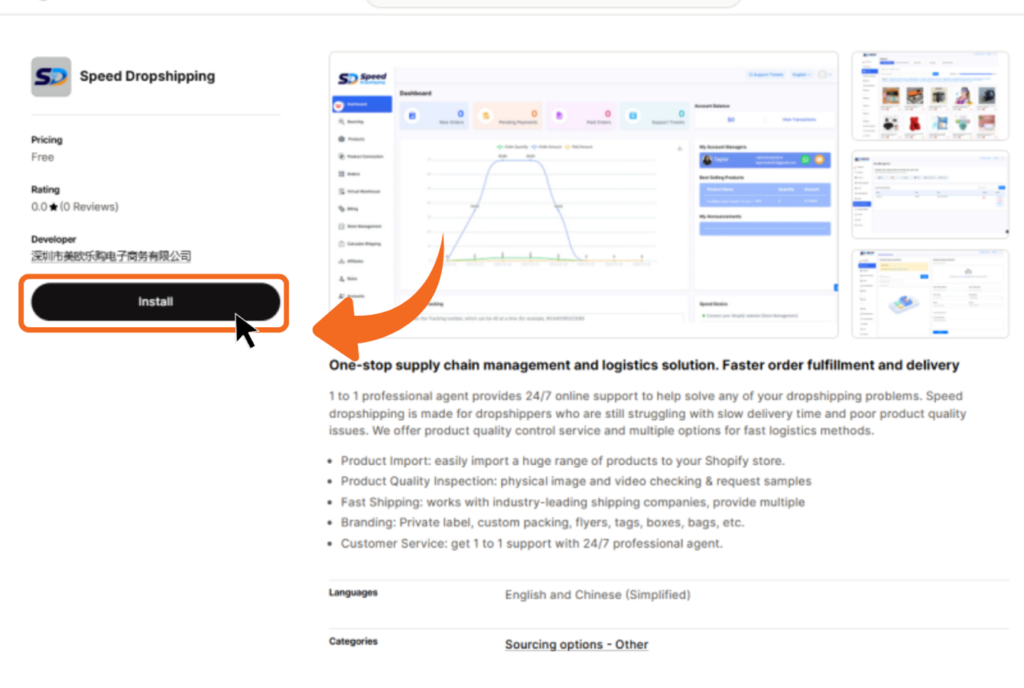Image resolution: width=1024 pixels, height=688 pixels.
Task: Click the rating star next to 0.0
Action: (54, 207)
